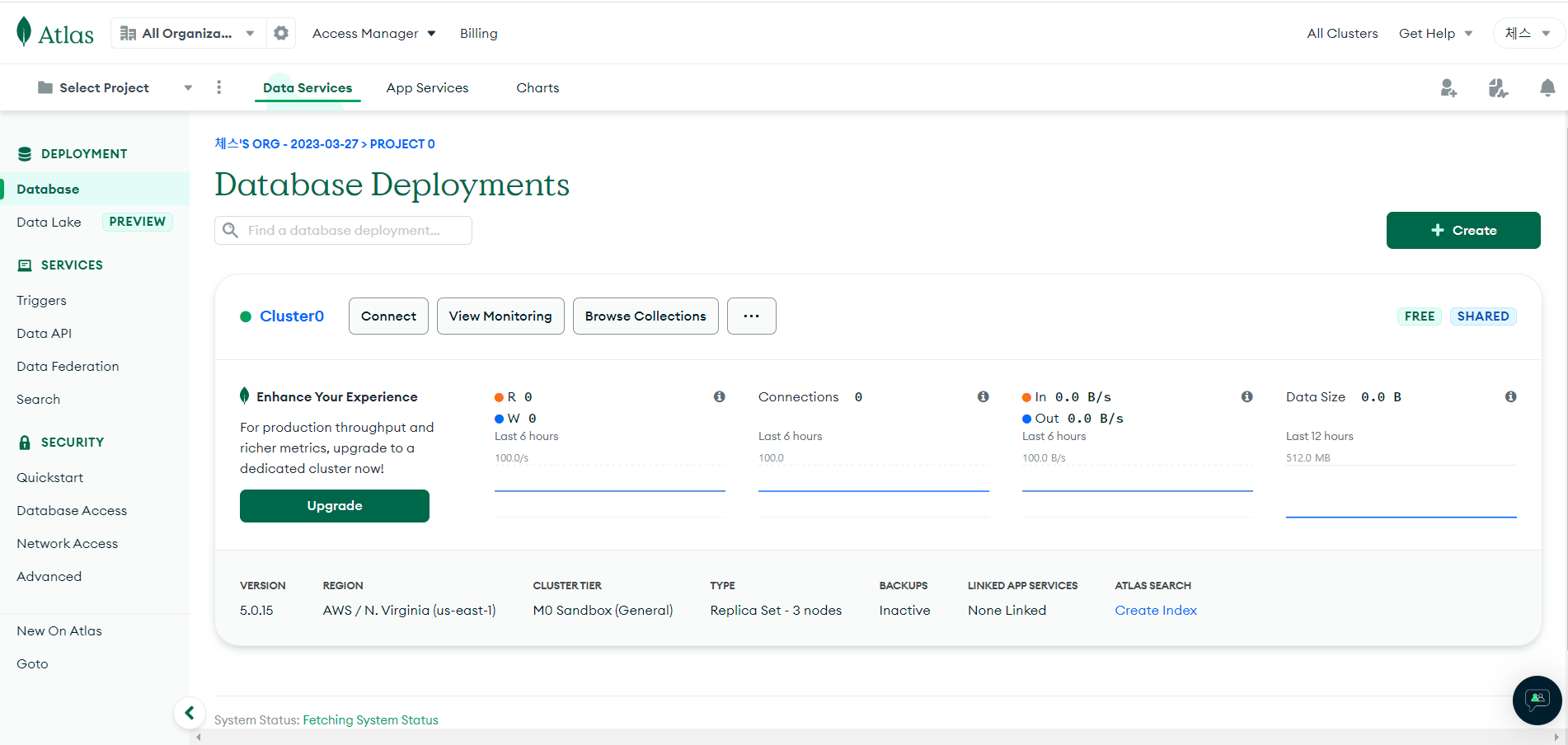
Task: Open the notifications bell
Action: [1547, 87]
